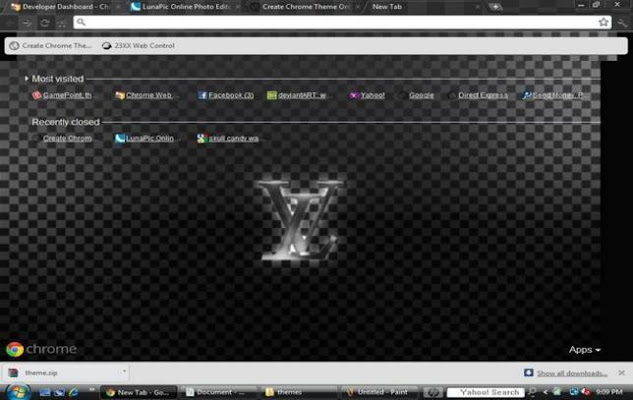Click the skull candy favicon under Recently closed
The height and width of the screenshot is (400, 633).
point(202,138)
